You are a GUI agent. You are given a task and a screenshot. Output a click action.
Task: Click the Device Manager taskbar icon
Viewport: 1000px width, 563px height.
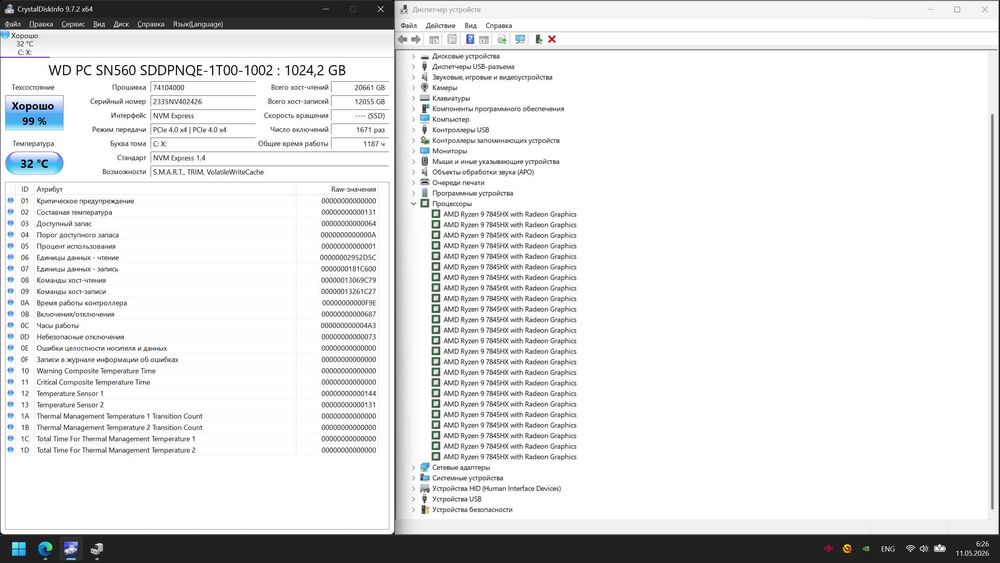click(x=97, y=549)
